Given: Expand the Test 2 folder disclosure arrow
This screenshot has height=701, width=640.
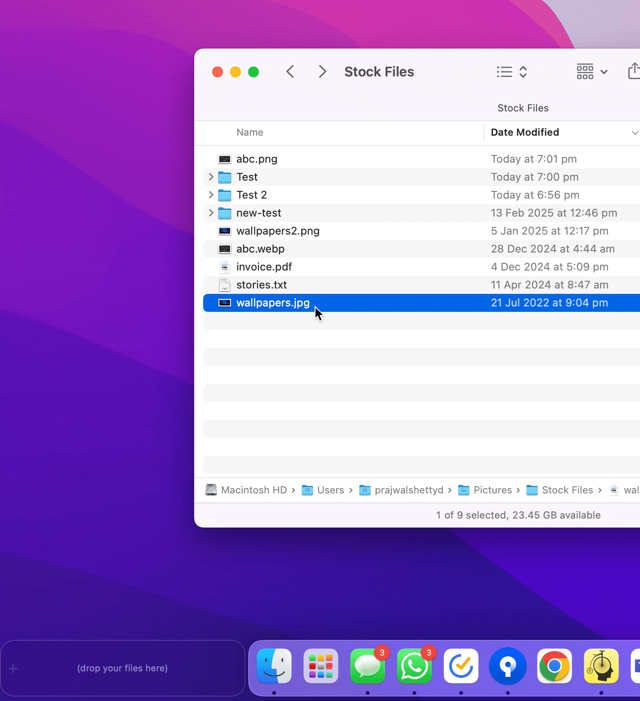Looking at the screenshot, I should [211, 195].
